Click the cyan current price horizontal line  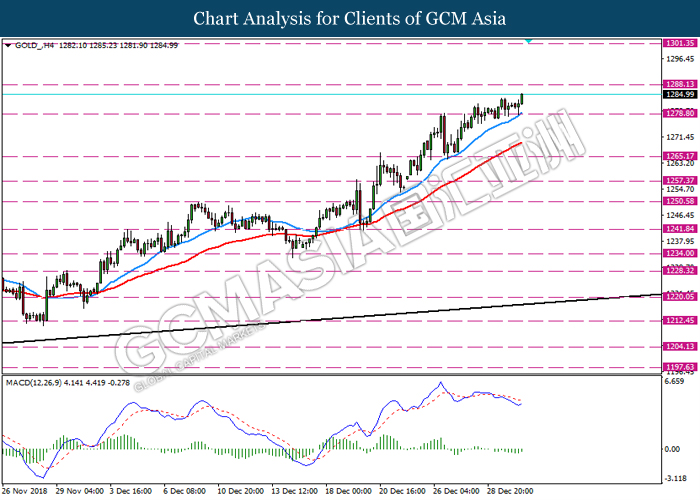click(331, 94)
